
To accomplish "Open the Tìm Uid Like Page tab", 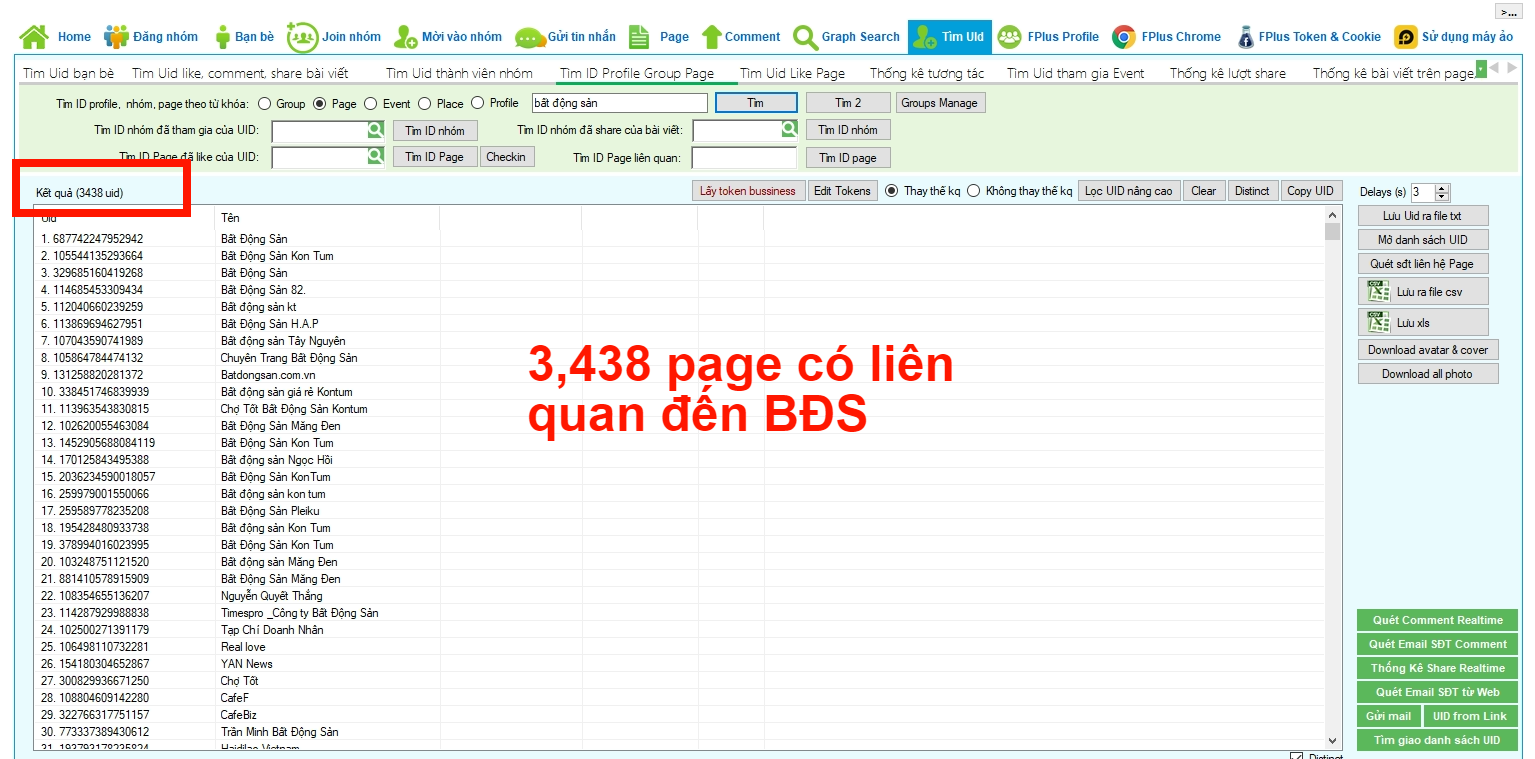I will pyautogui.click(x=792, y=73).
